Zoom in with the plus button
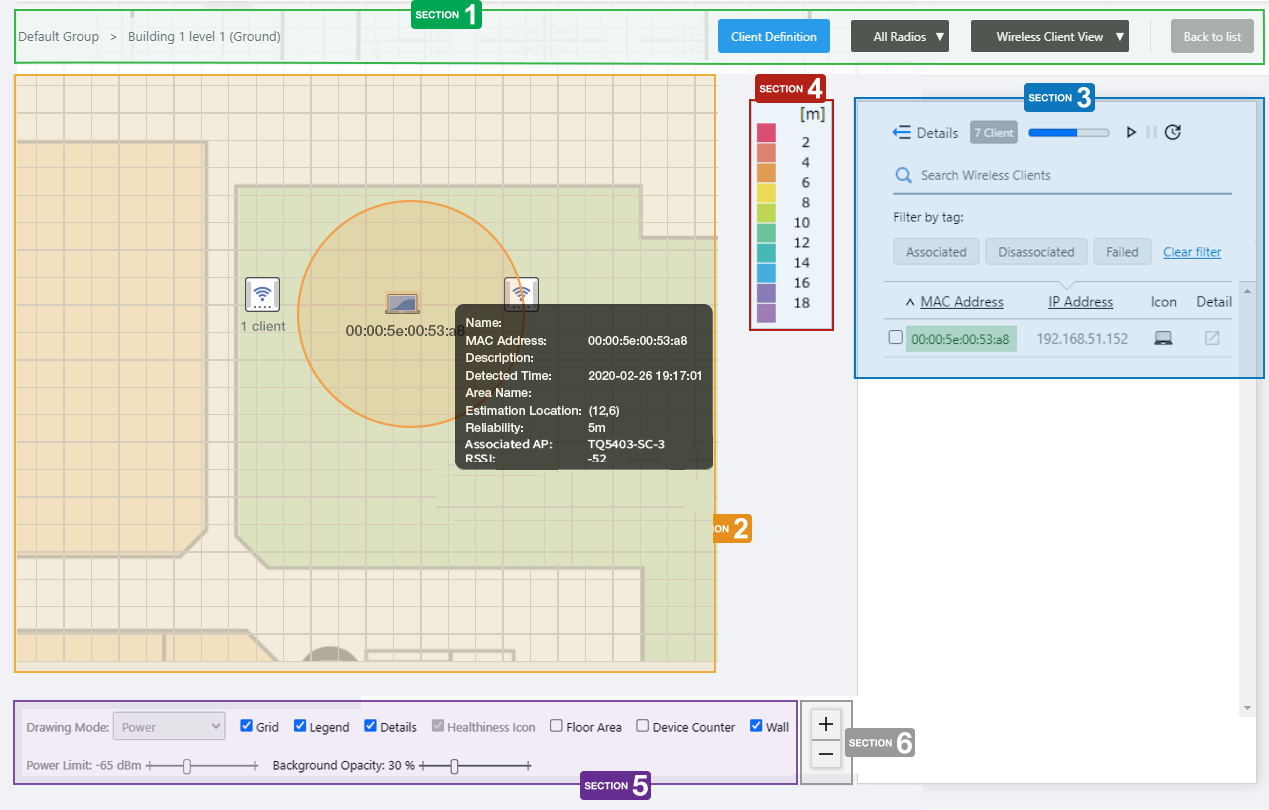This screenshot has height=810, width=1269. pos(826,723)
